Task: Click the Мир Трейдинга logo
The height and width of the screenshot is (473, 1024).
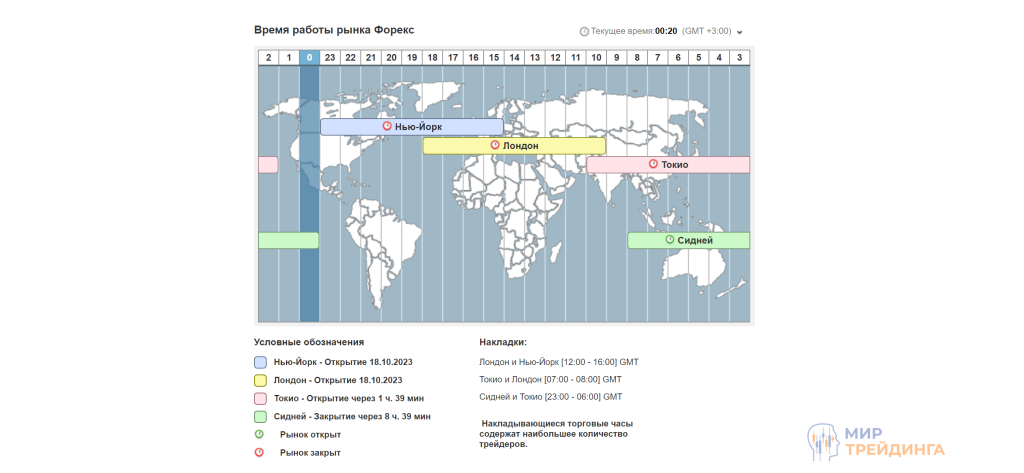Action: [x=877, y=441]
